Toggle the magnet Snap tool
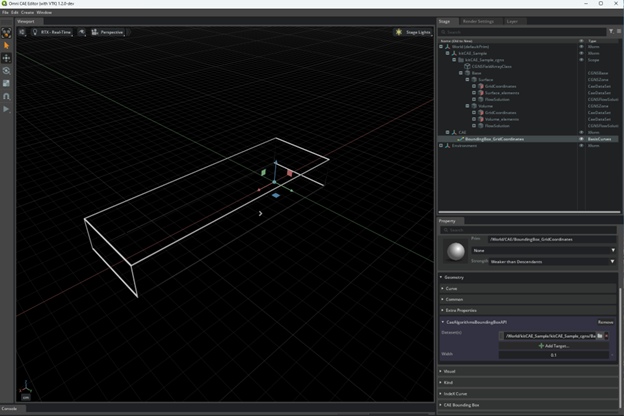Screen dimensions: 624x416 coord(6,96)
